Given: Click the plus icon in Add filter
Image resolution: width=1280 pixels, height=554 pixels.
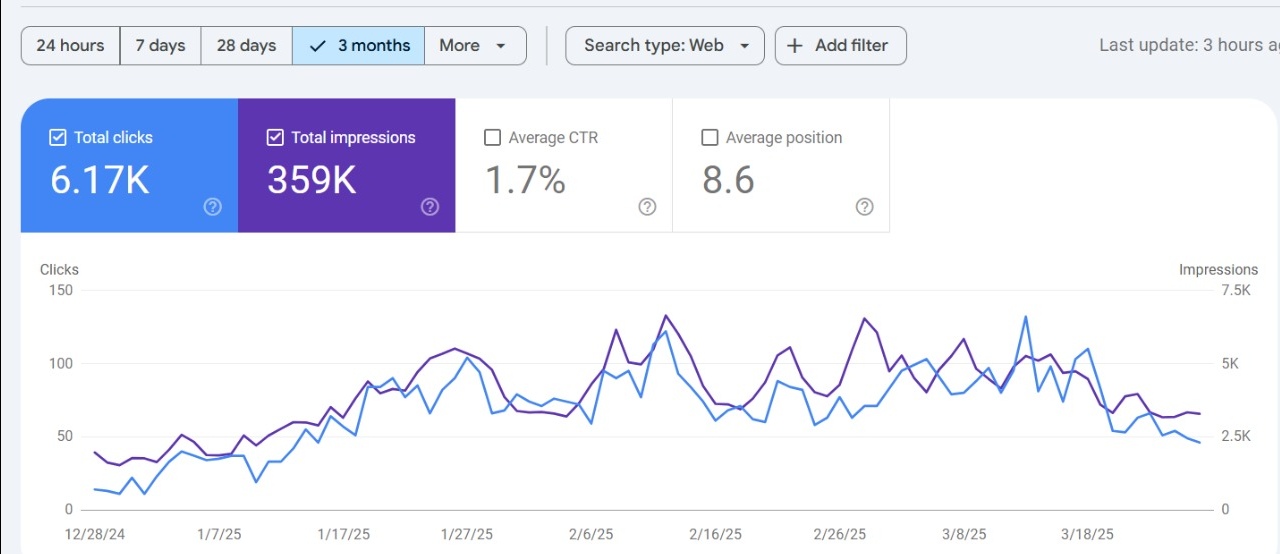Looking at the screenshot, I should pyautogui.click(x=795, y=46).
